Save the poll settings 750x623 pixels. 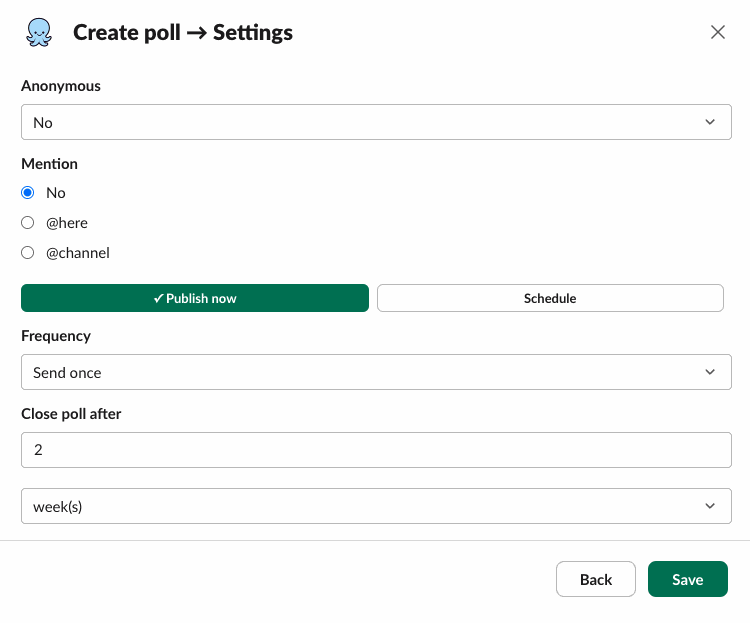[688, 579]
